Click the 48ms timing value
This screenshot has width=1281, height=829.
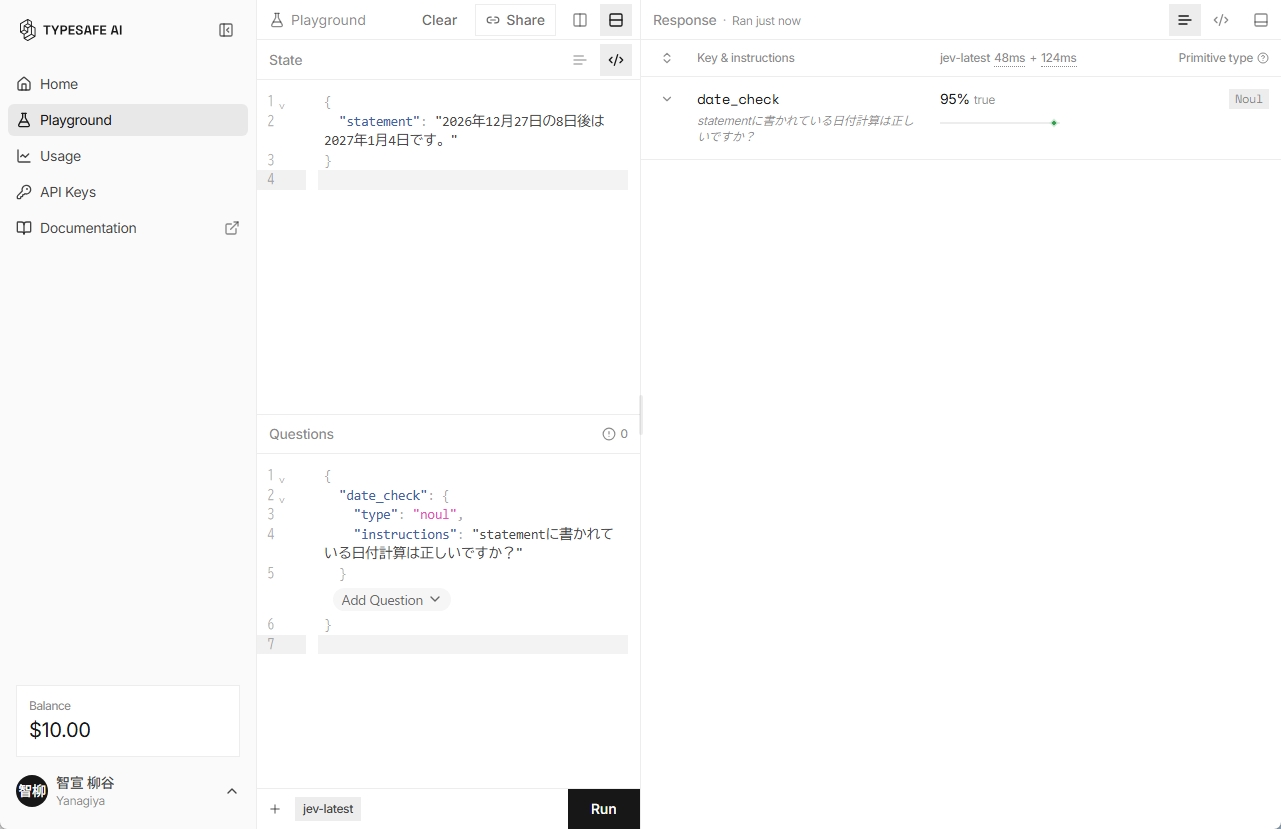(1010, 58)
